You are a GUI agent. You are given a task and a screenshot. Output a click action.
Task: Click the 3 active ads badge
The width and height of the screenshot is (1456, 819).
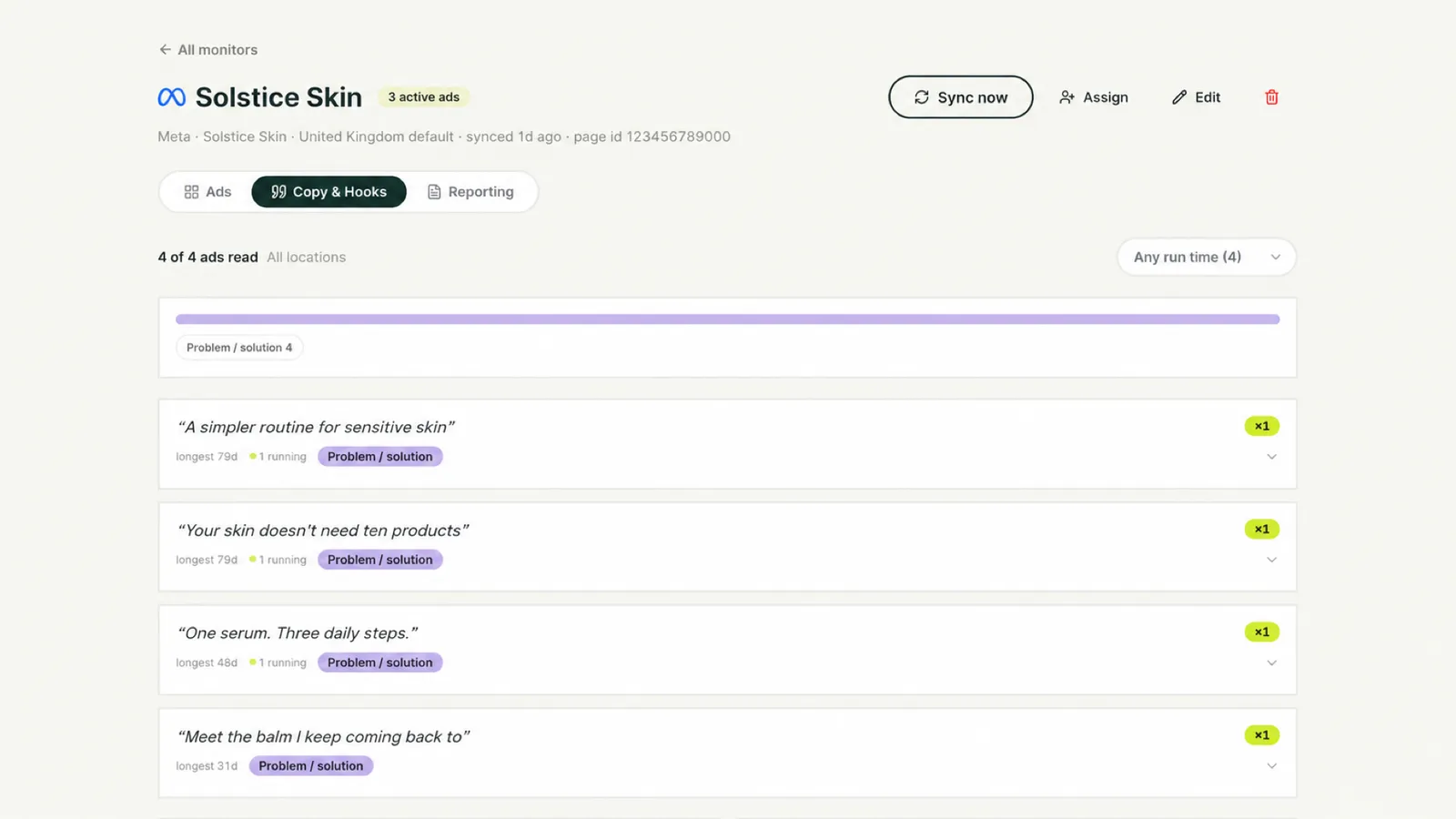[x=424, y=97]
